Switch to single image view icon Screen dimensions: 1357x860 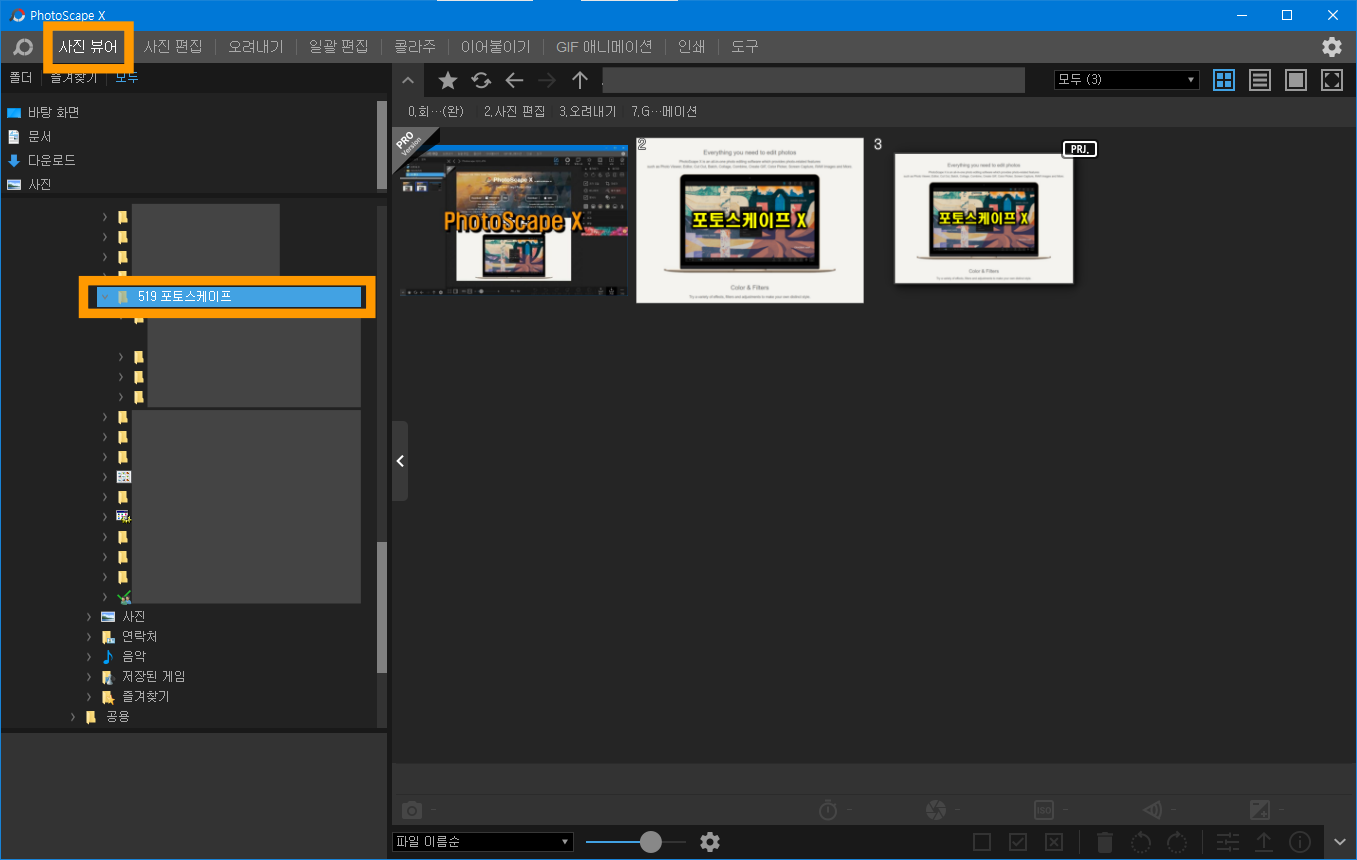tap(1296, 80)
